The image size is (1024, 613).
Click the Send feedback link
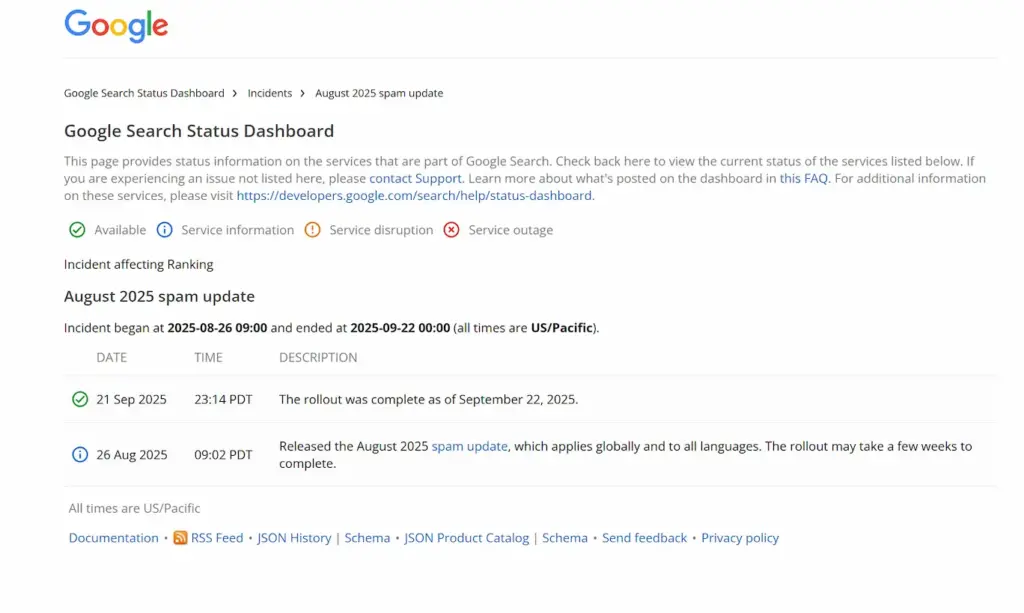644,538
